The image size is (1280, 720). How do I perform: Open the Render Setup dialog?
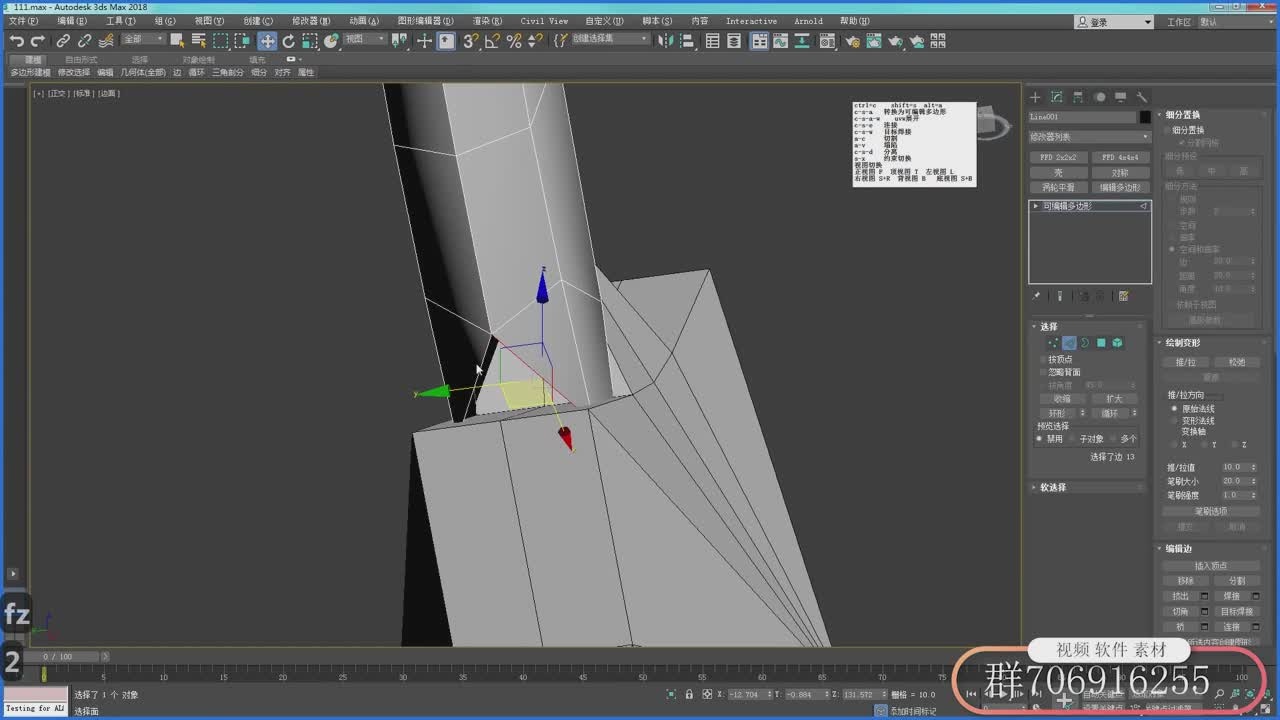(852, 41)
